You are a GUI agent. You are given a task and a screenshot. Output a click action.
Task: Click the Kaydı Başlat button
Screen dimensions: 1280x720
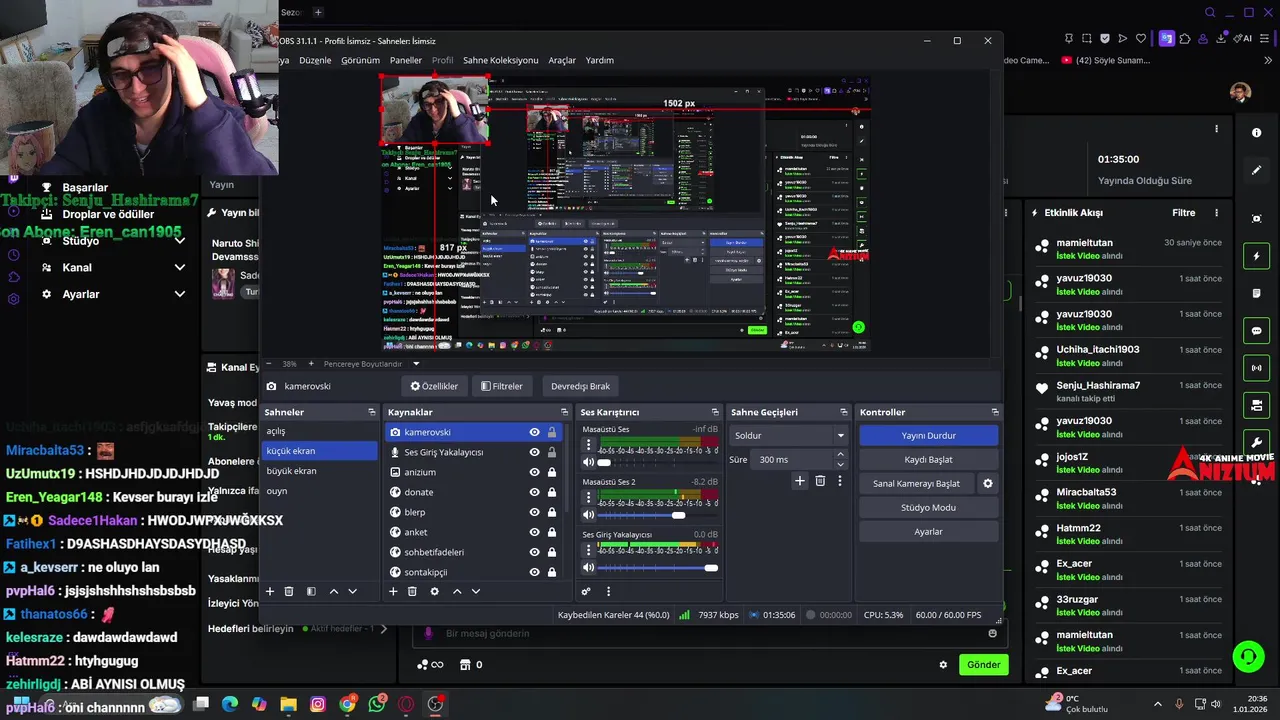[928, 460]
